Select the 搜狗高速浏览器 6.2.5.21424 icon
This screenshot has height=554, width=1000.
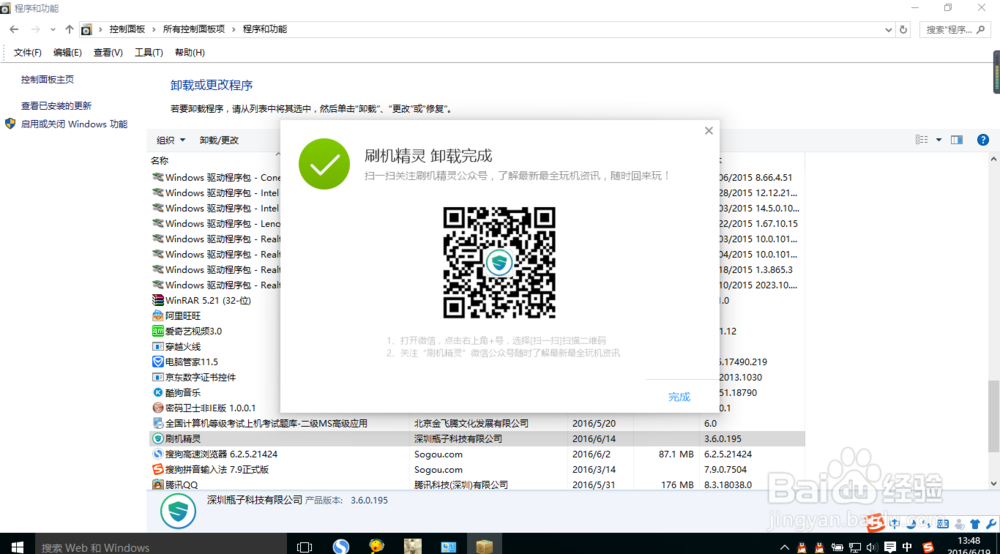click(158, 454)
